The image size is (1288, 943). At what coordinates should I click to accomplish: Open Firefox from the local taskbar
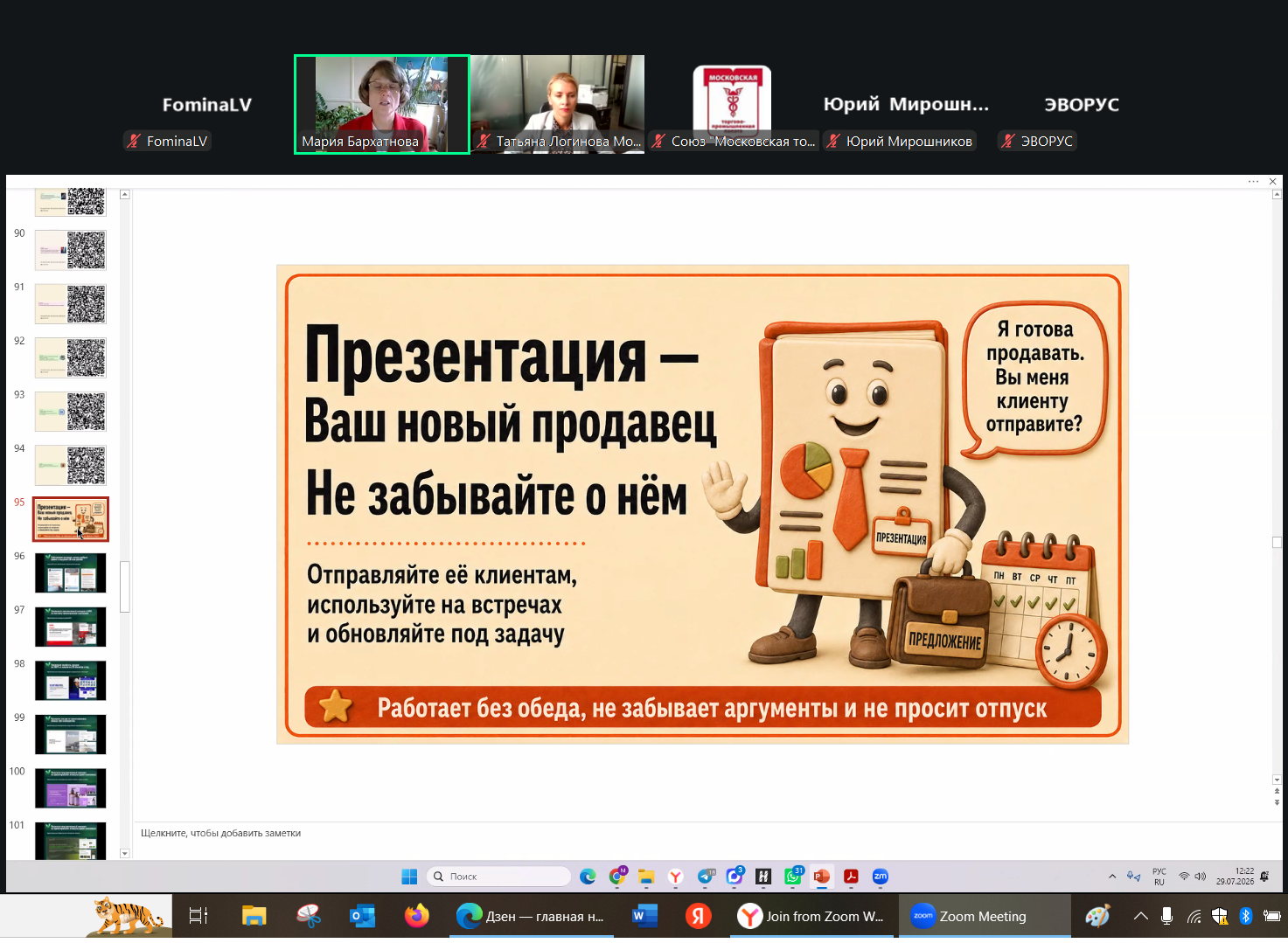417,916
